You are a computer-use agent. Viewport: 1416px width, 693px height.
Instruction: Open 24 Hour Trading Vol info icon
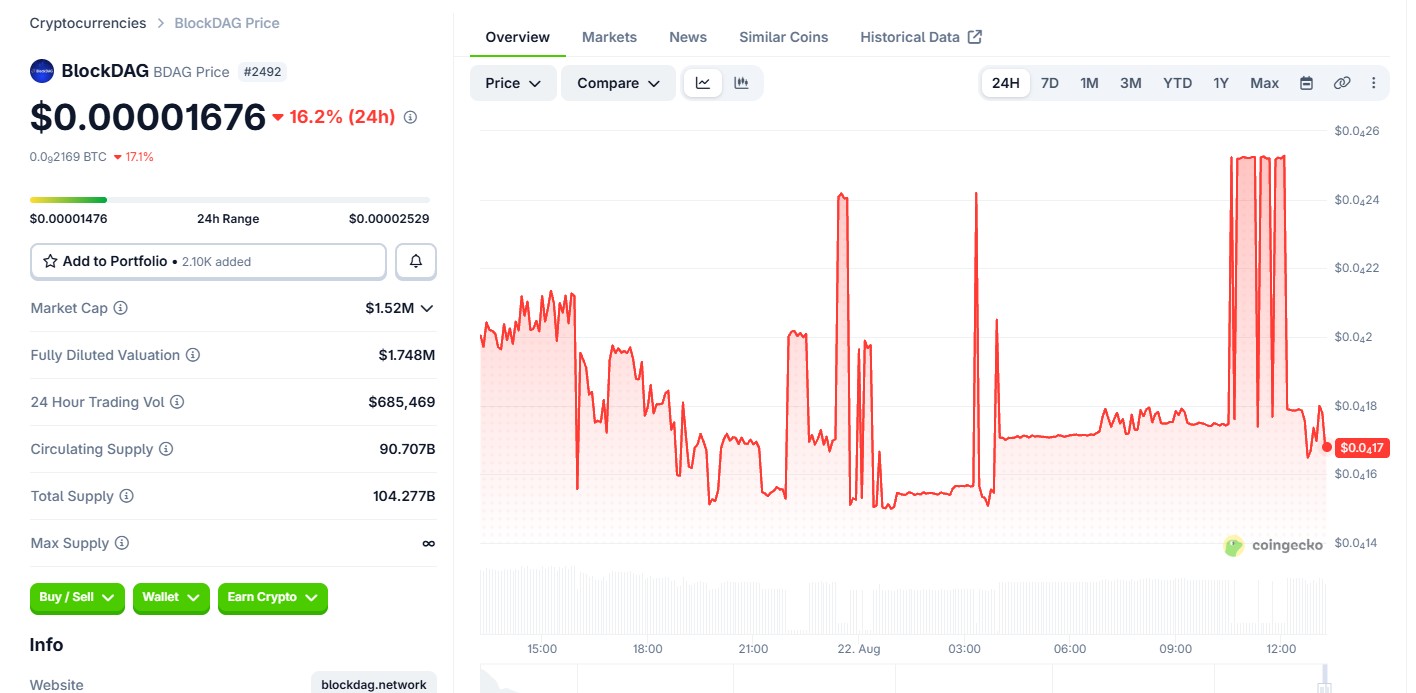pyautogui.click(x=177, y=402)
